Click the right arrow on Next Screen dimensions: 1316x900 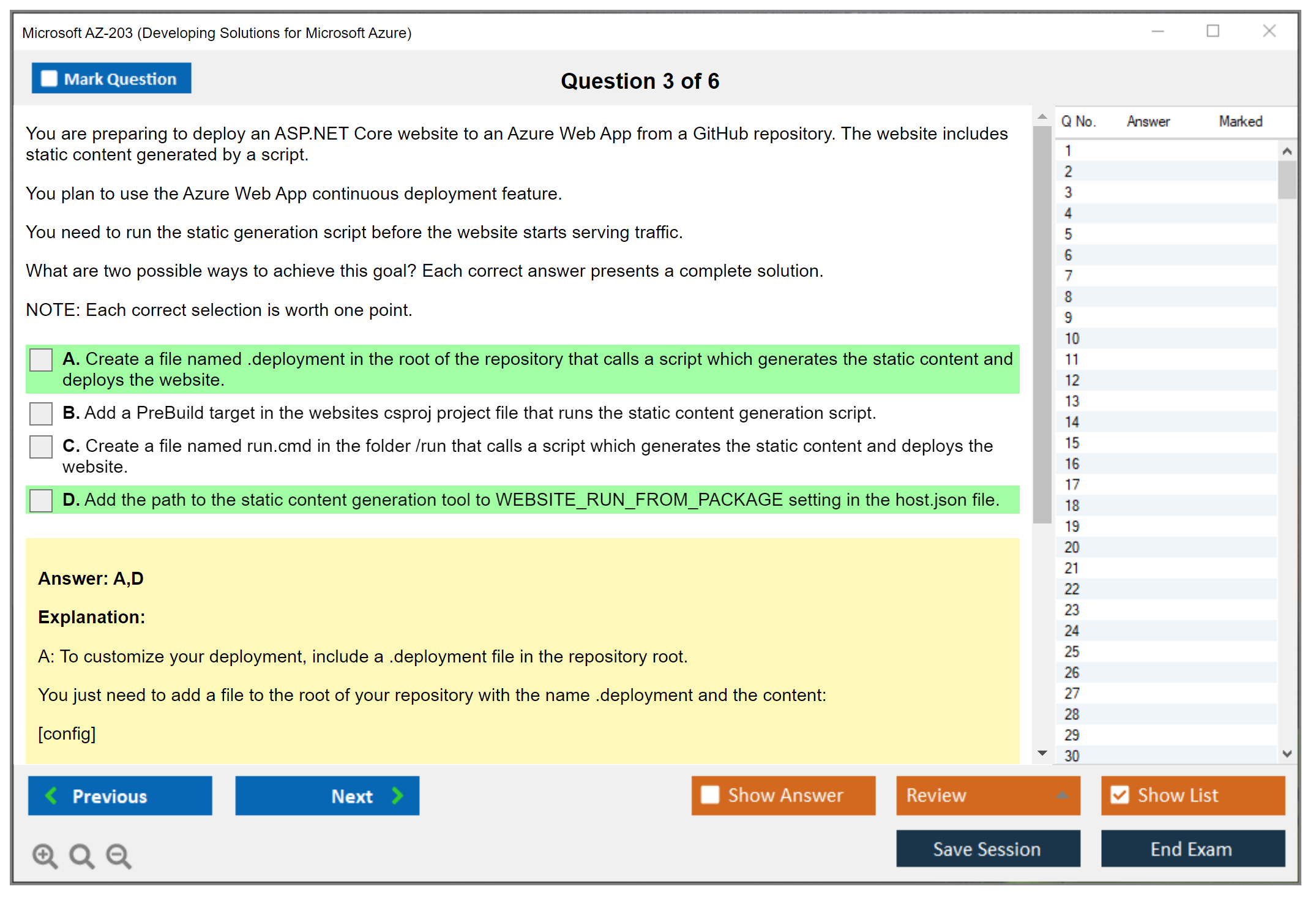397,795
